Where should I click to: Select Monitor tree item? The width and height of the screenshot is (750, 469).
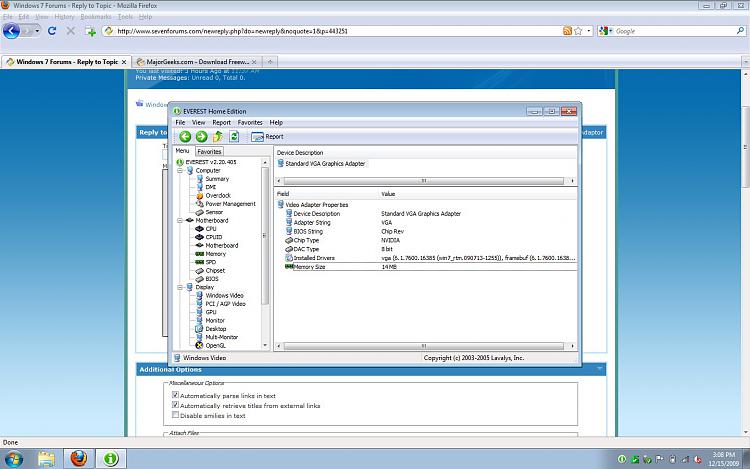pyautogui.click(x=215, y=321)
